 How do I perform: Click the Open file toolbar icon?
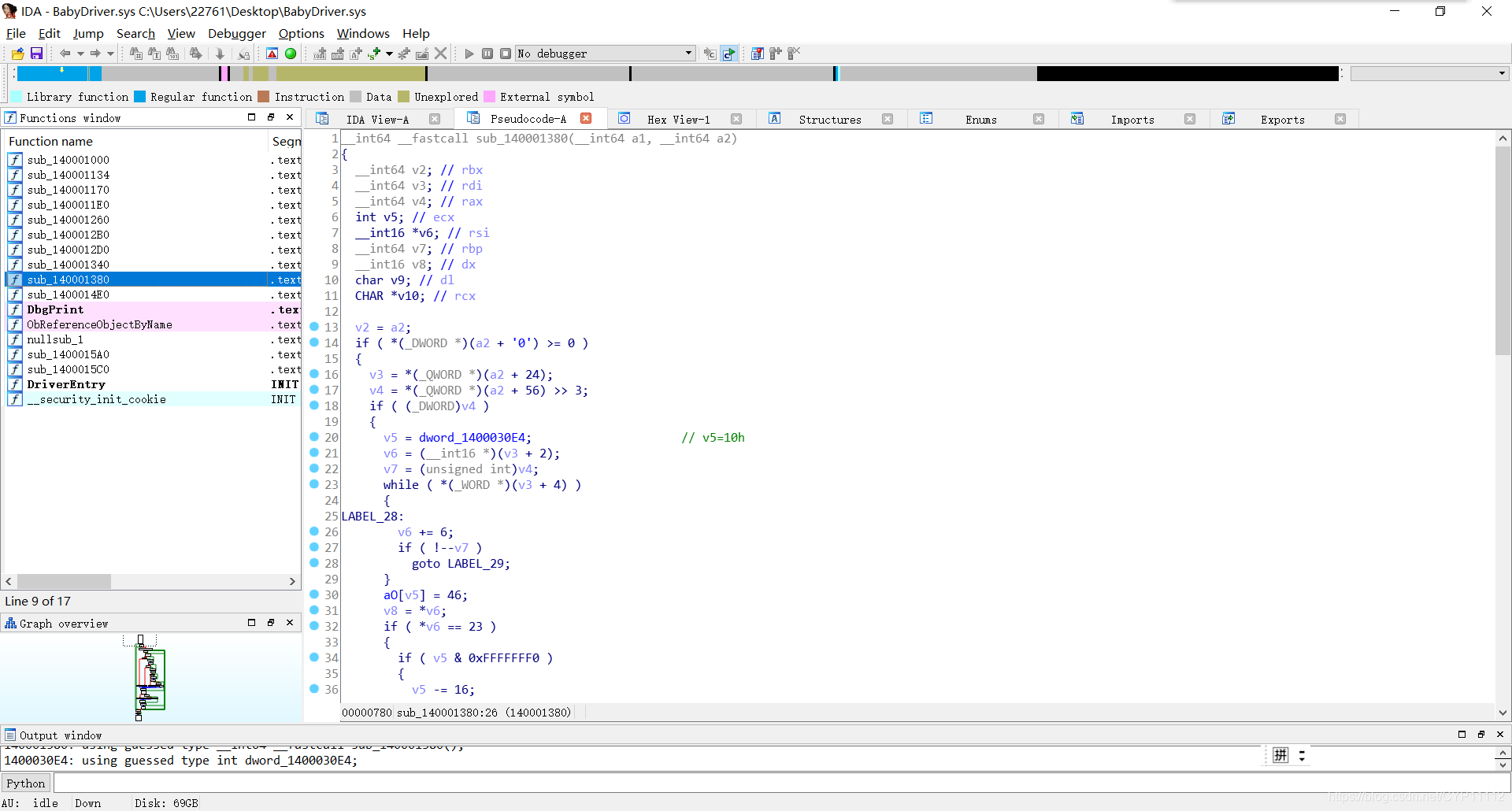[x=17, y=54]
